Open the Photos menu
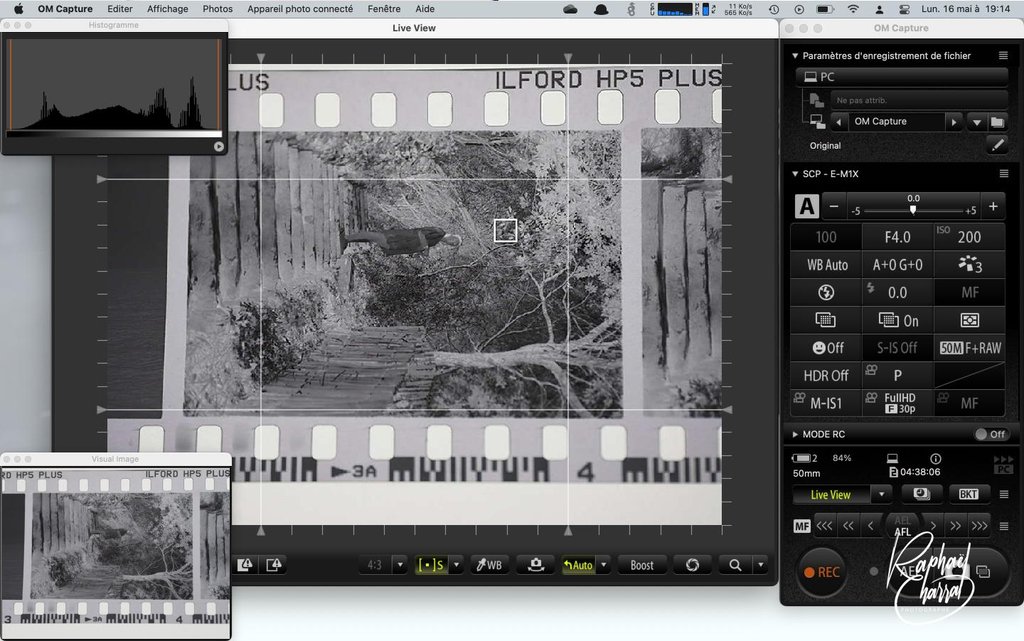 pos(217,9)
